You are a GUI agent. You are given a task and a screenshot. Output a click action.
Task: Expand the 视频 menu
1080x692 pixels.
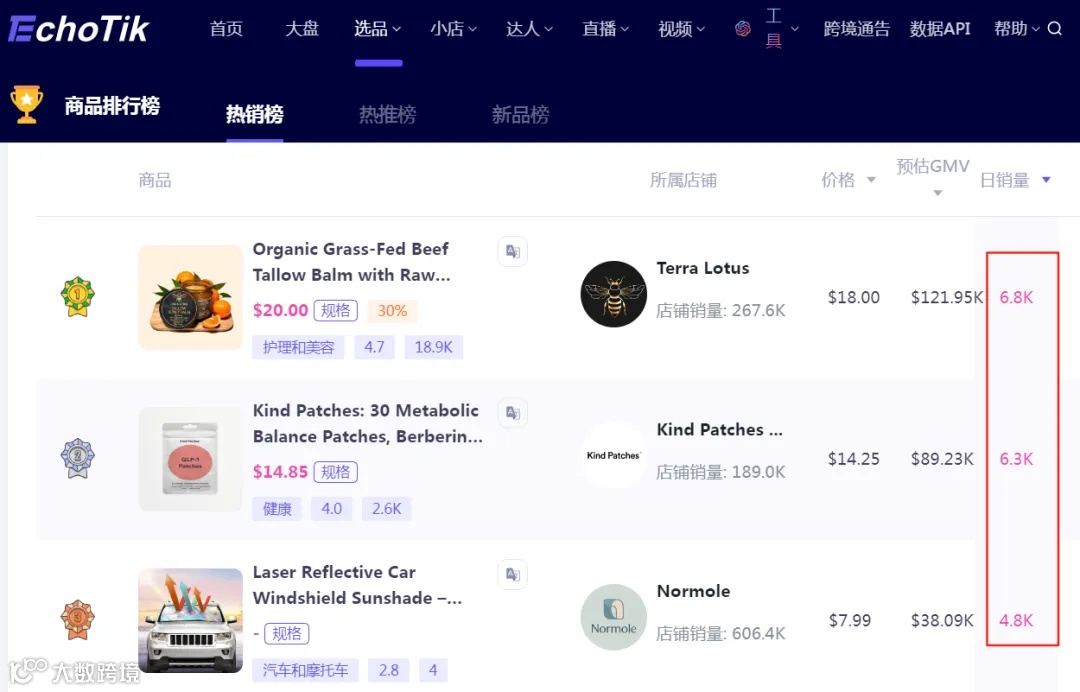(x=681, y=29)
